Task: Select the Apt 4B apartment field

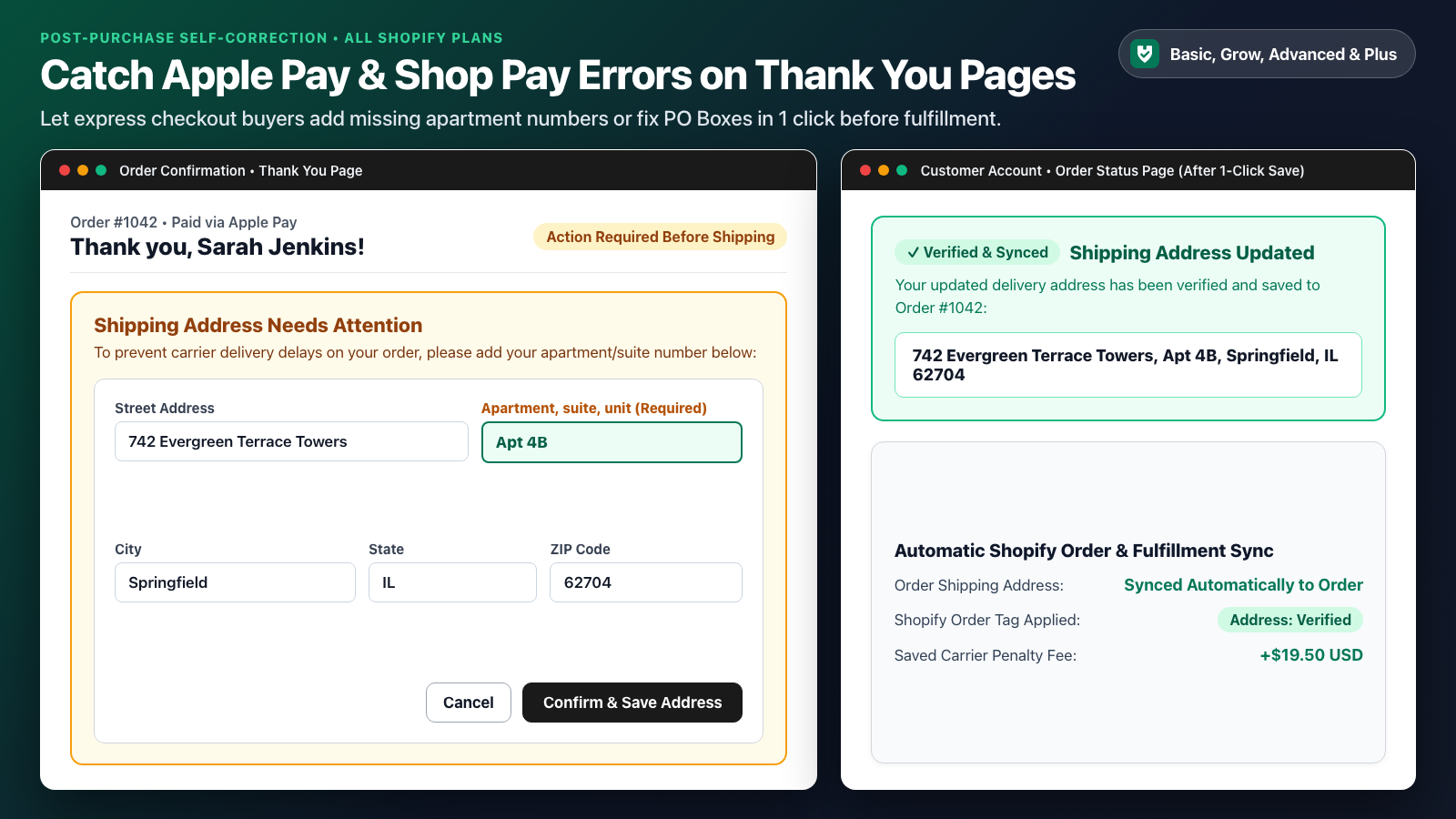Action: pos(612,442)
